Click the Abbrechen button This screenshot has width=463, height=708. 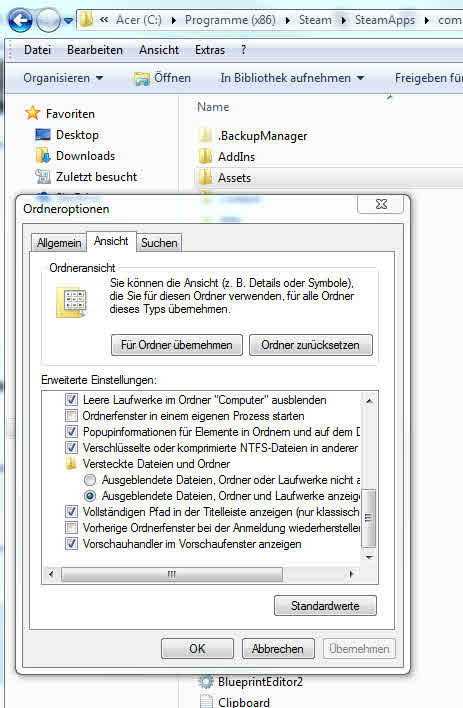tap(278, 649)
